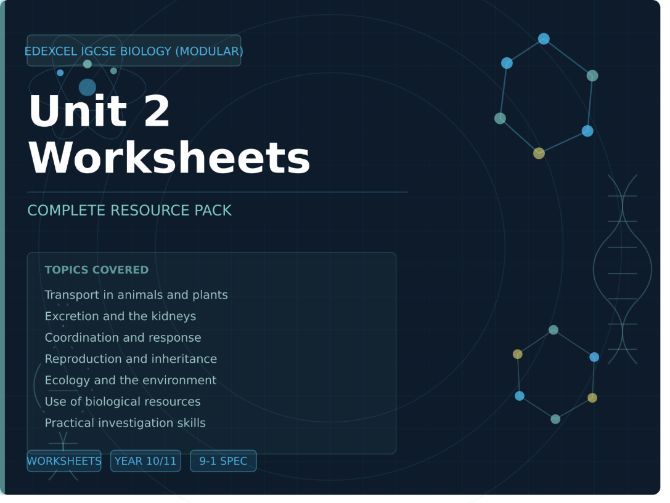670x503 pixels.
Task: Click the EDEXCEL IGCSE BIOLOGY (MODULAR) badge
Action: (x=134, y=51)
